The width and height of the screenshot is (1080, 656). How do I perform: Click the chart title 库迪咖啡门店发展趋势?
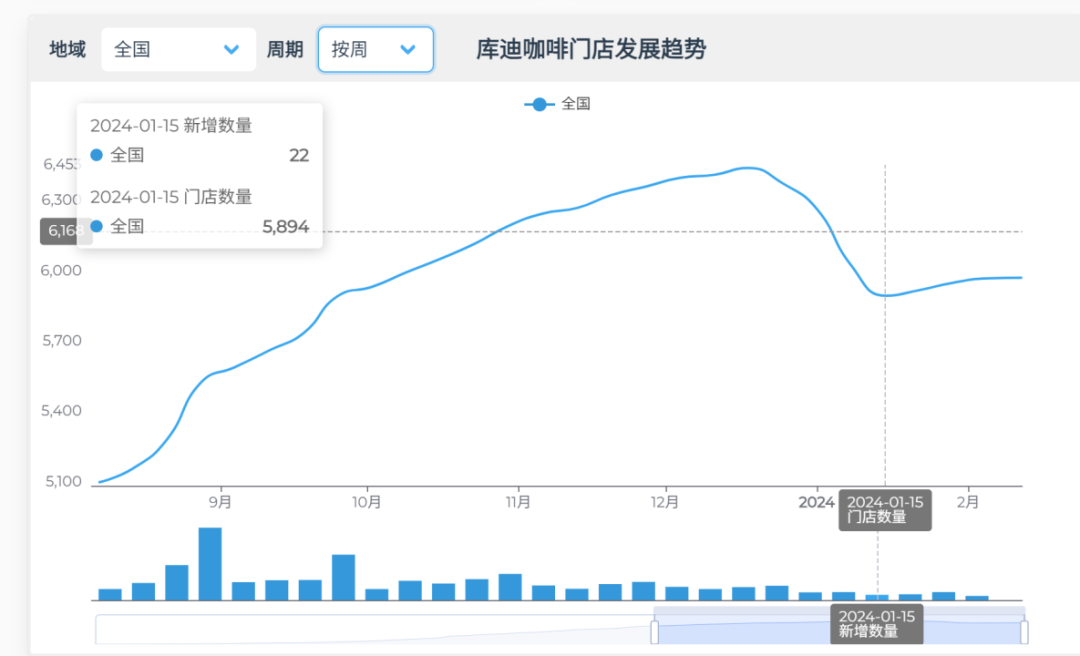591,49
